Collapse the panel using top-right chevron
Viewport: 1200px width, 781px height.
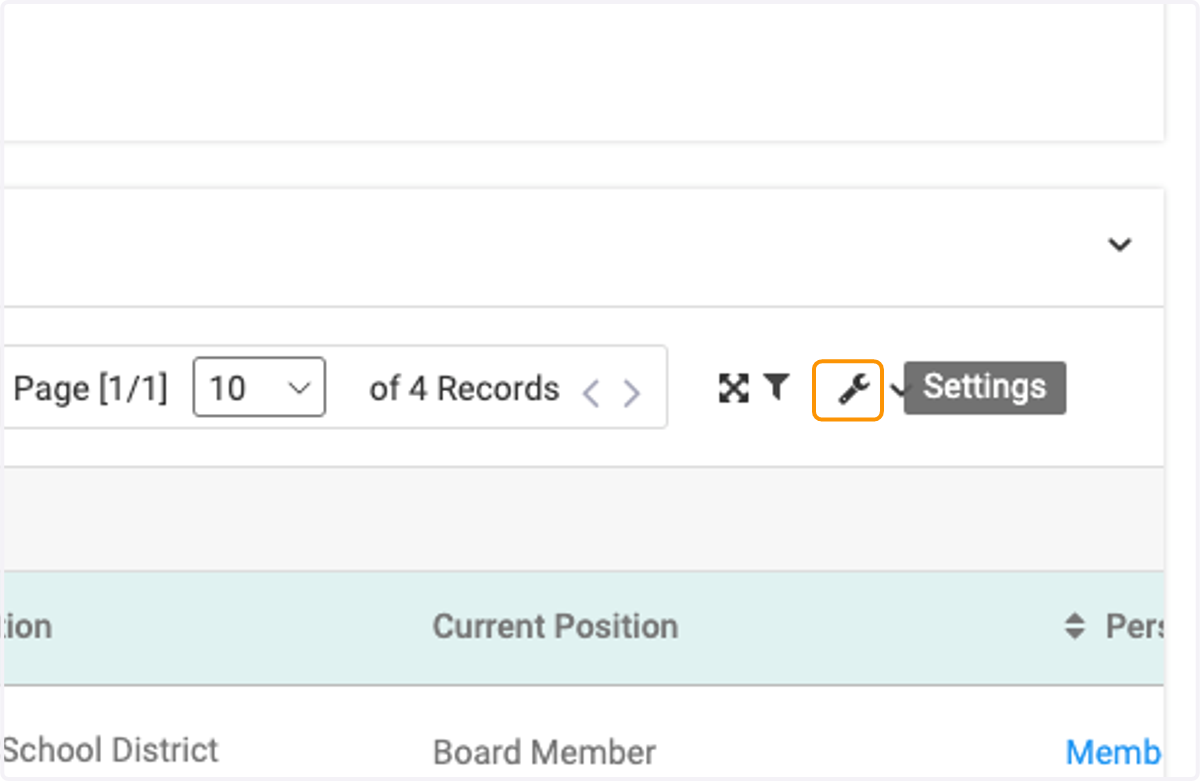[1120, 245]
